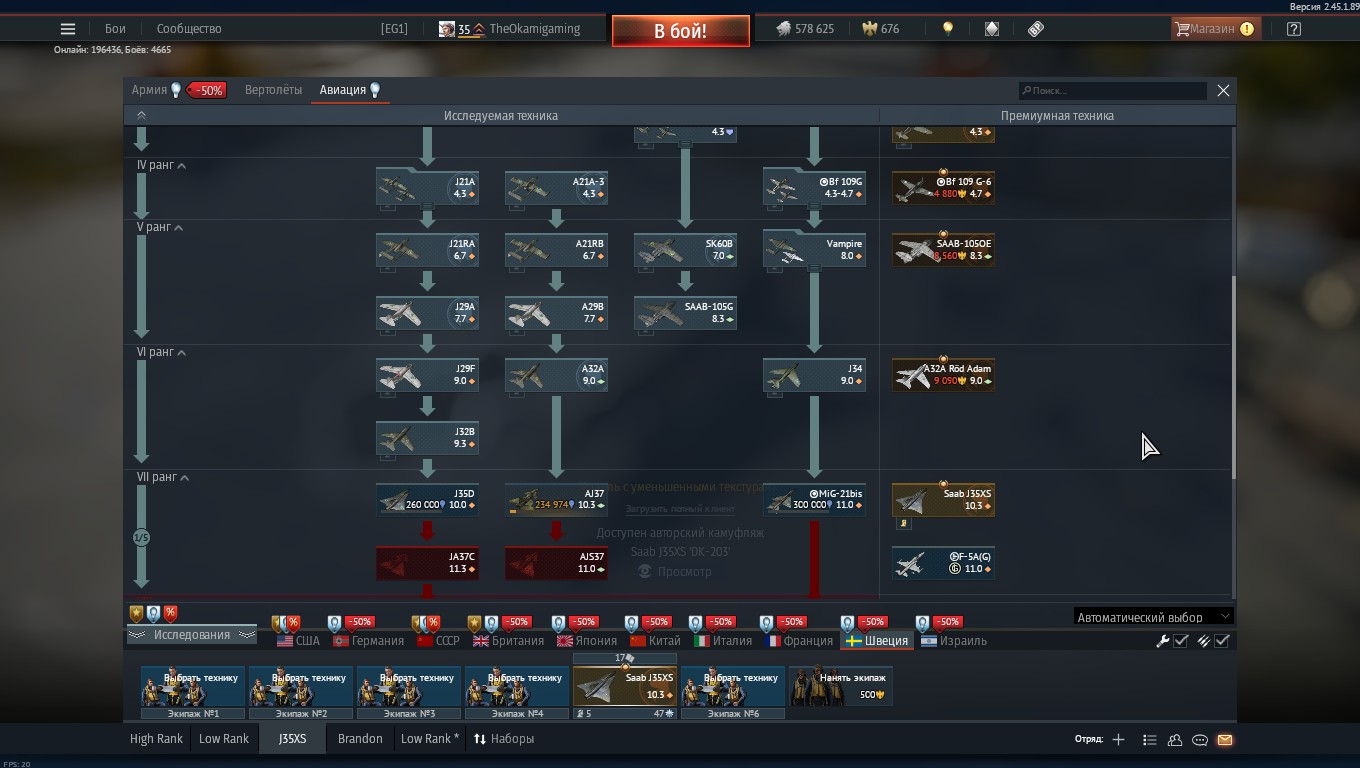The image size is (1360, 768).
Task: Toggle the auto-repair checkbox beside the wrench
Action: (x=1181, y=641)
